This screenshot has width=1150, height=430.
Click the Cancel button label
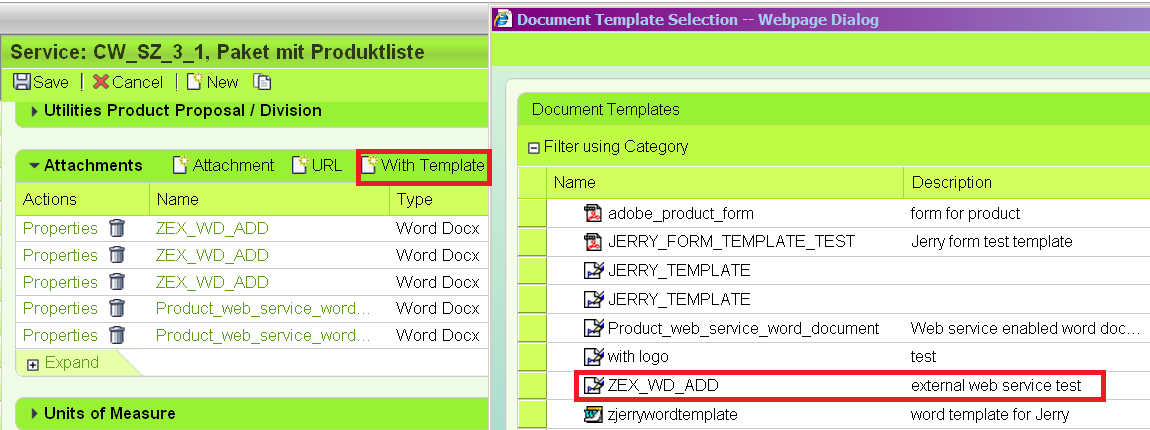138,82
